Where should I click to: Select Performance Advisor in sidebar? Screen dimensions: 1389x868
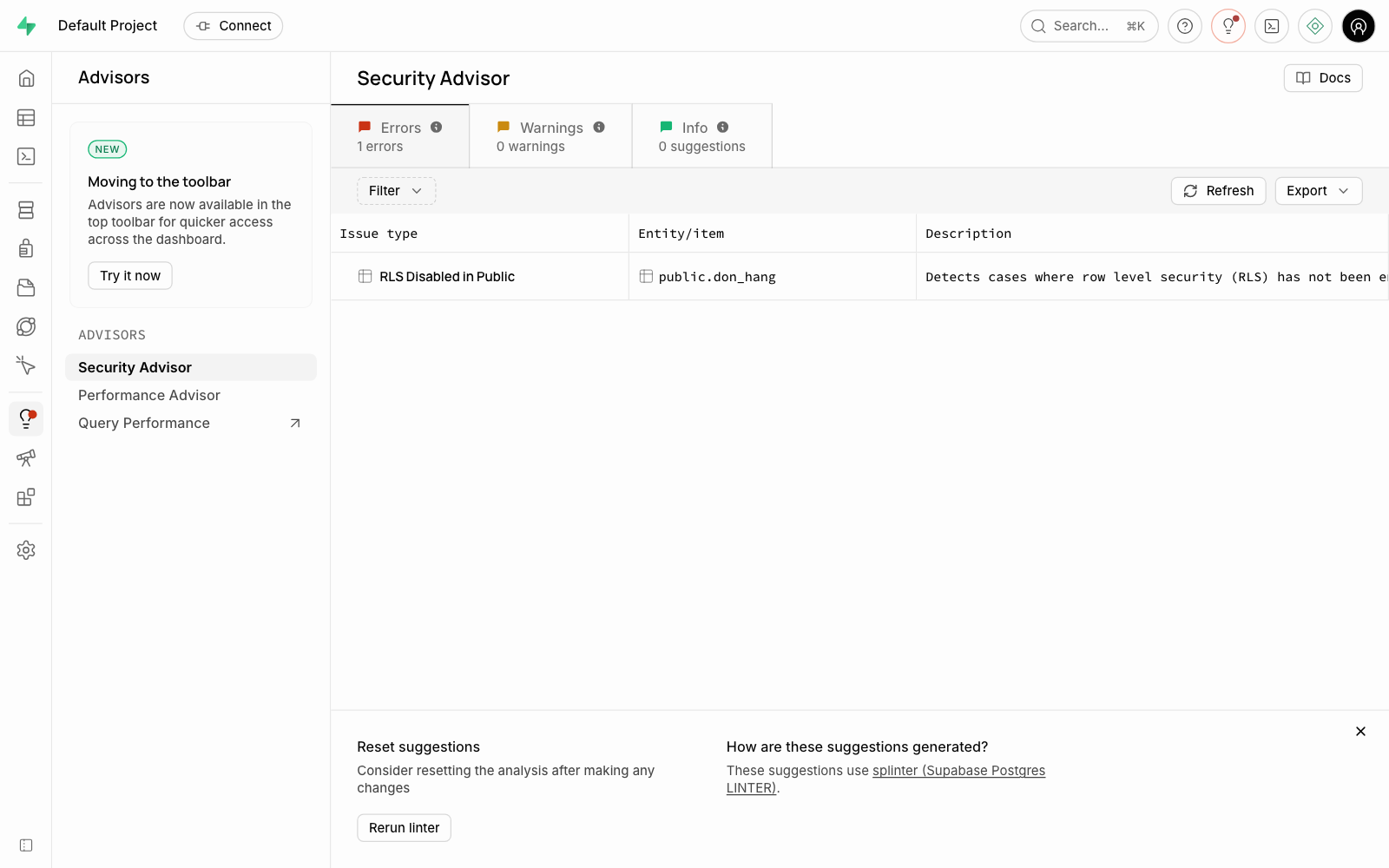191,395
